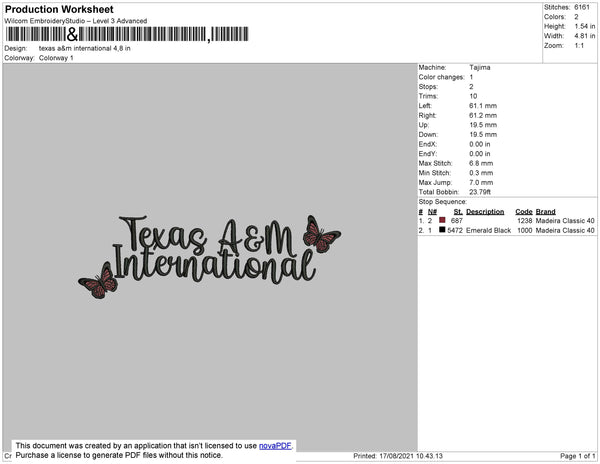Click the Left value '61.1 mm'
600x464 pixels.
click(483, 106)
